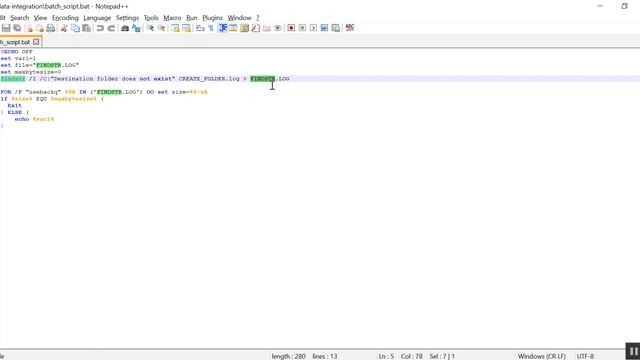Viewport: 640px width, 360px height.
Task: Click 'Exit' inside the IF block
Action: coord(14,105)
